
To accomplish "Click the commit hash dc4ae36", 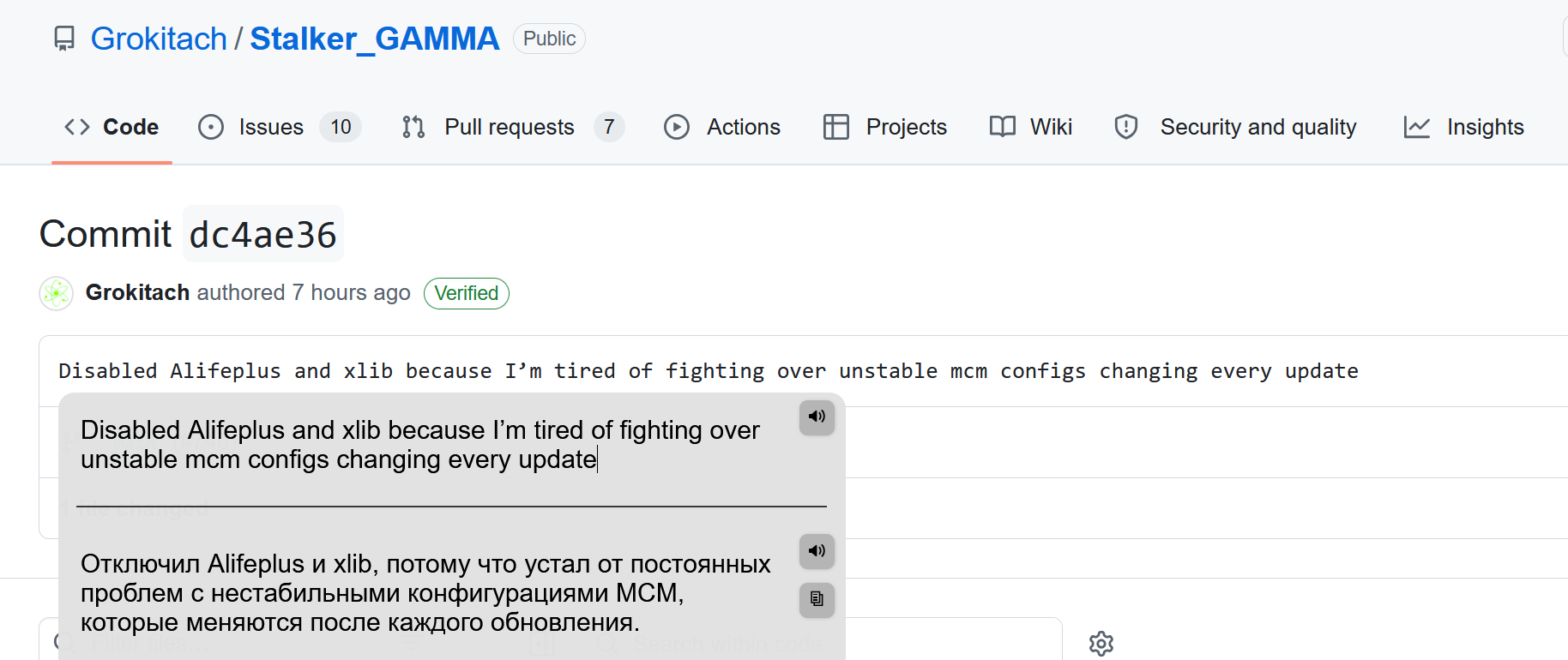I will [x=263, y=234].
